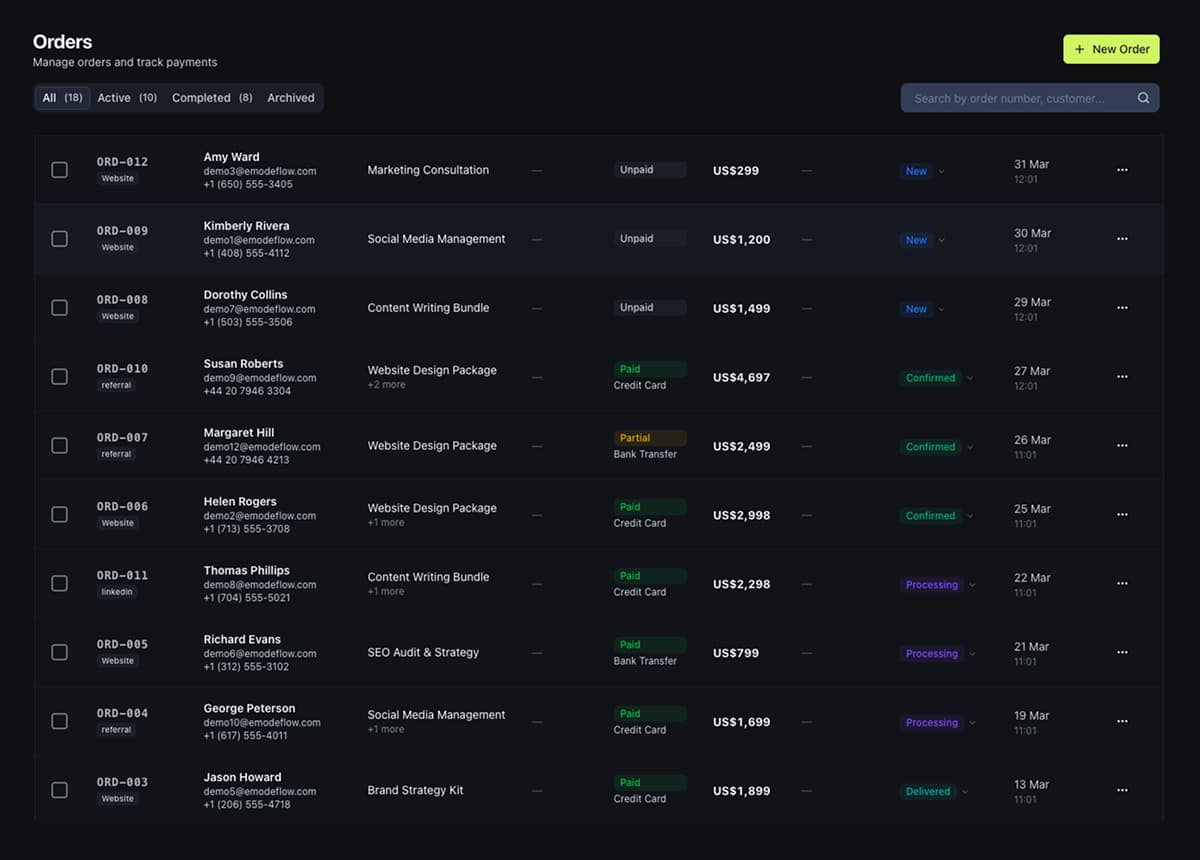
Task: Select the checkbox for ORD-012
Action: 60,170
